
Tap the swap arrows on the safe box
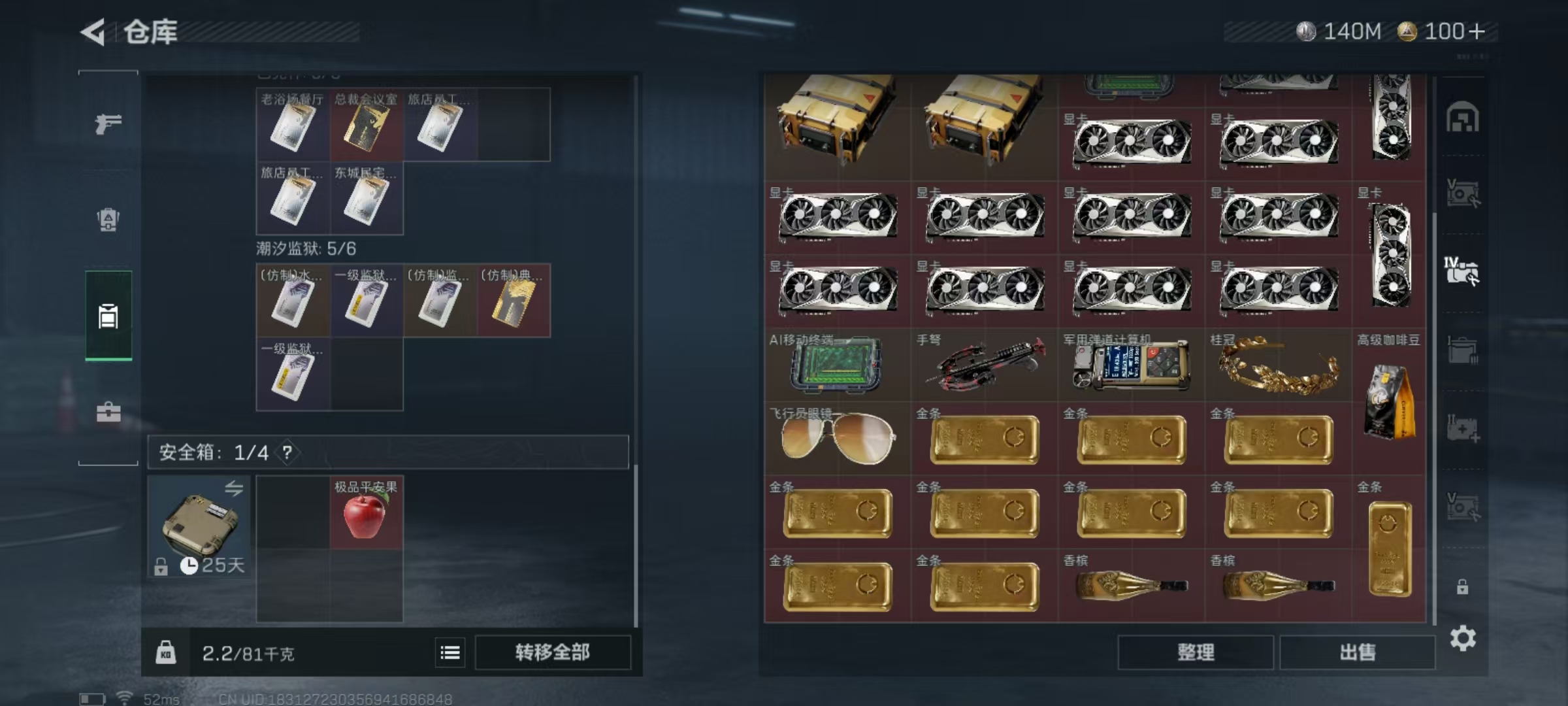coord(234,488)
